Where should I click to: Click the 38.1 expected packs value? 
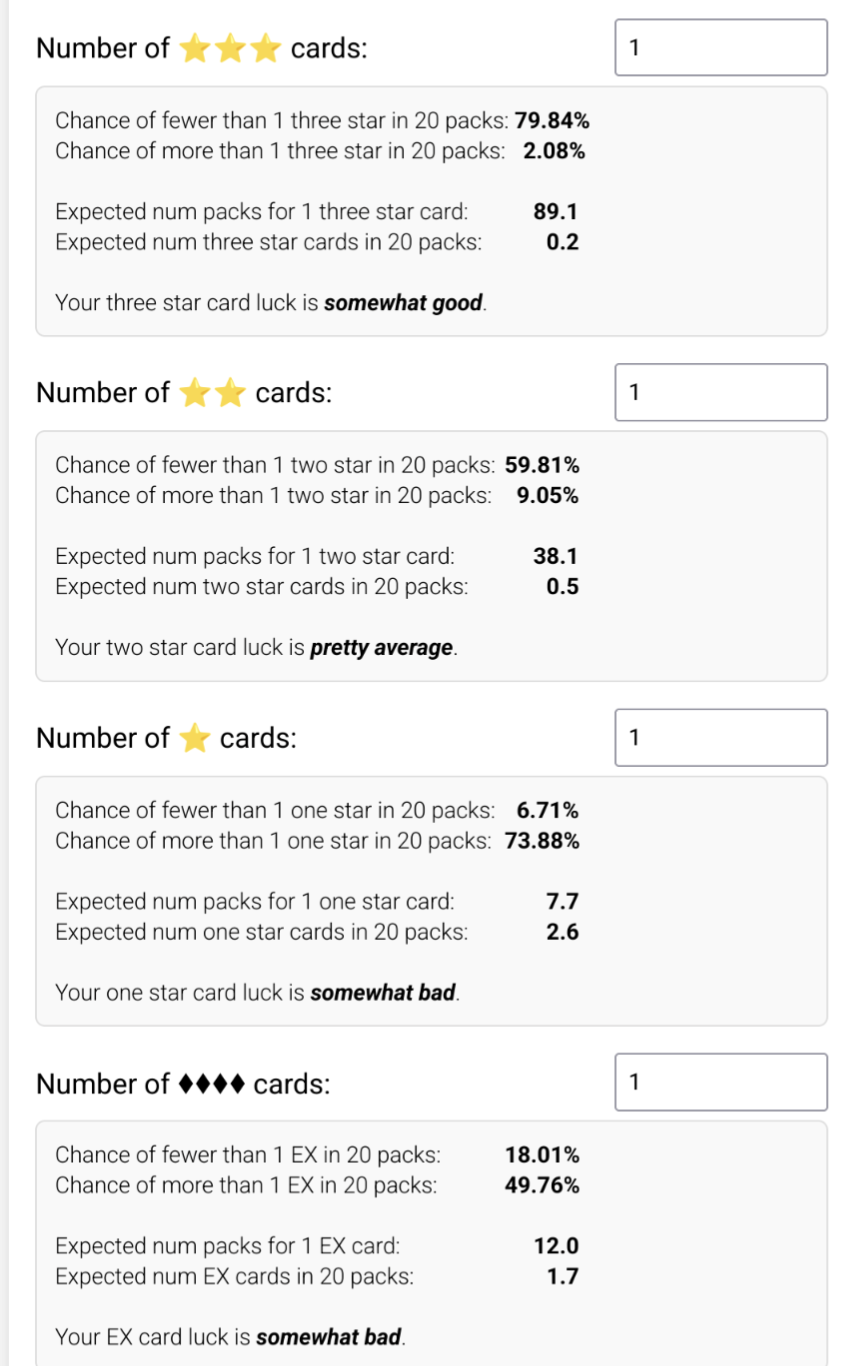pos(556,556)
